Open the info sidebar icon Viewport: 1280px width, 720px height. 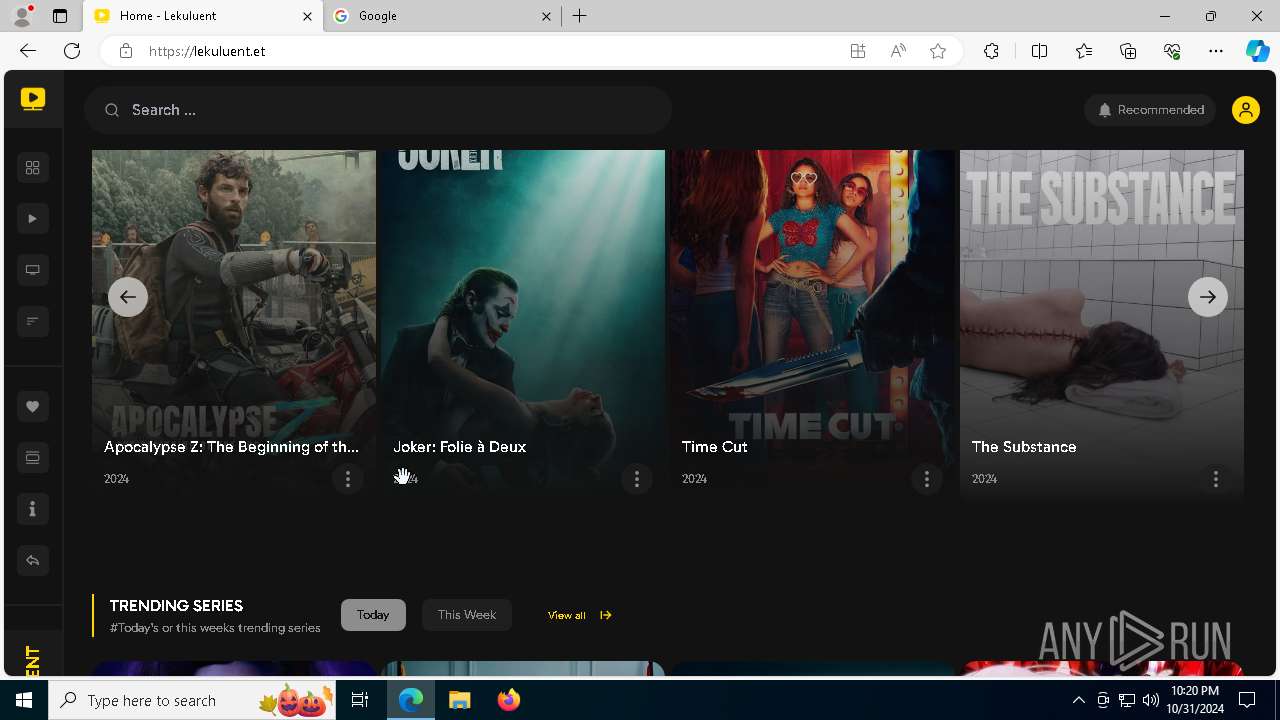(32, 509)
